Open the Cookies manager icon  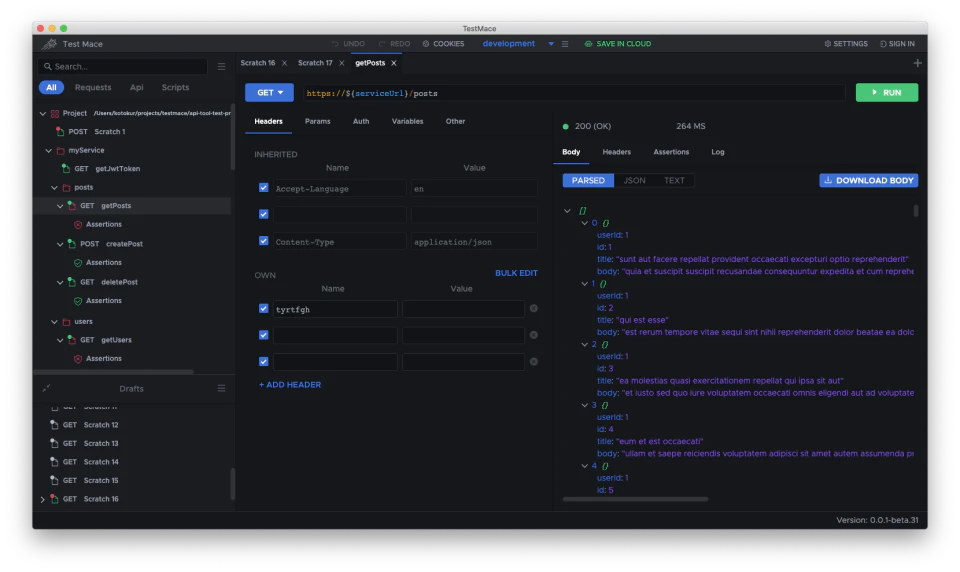pos(426,44)
